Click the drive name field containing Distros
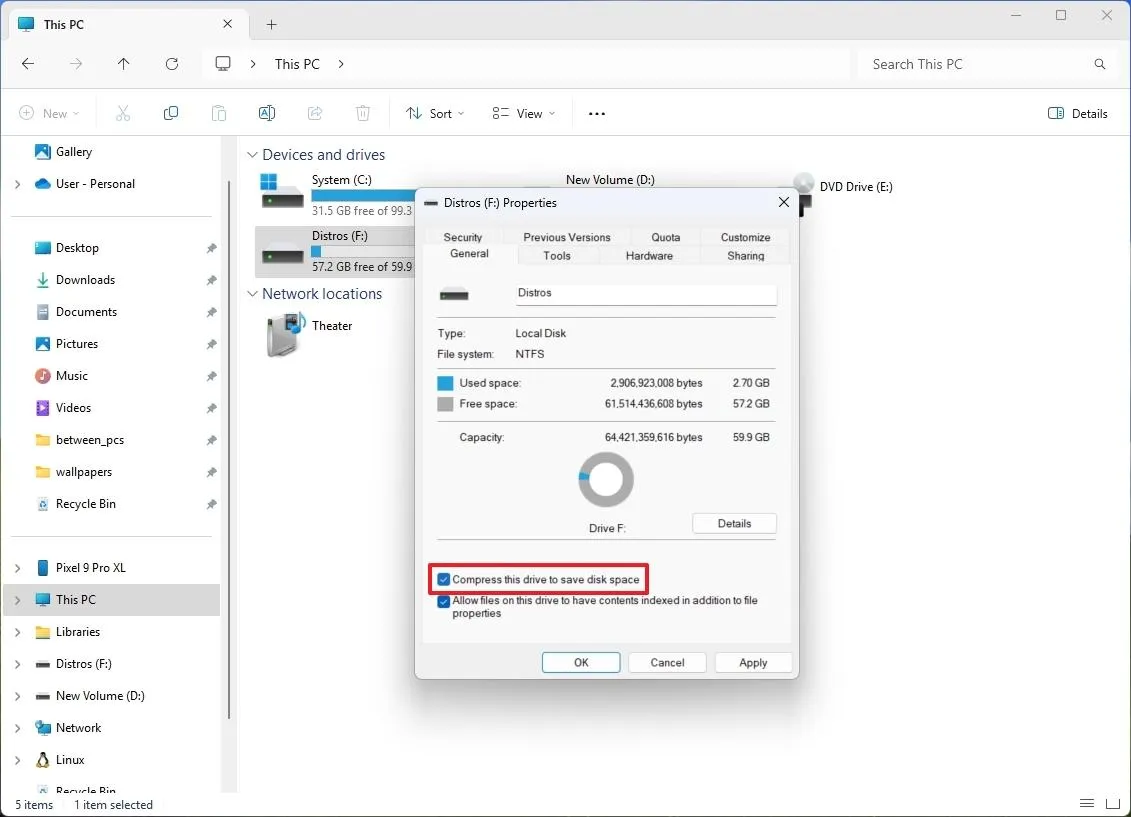The height and width of the screenshot is (817, 1131). click(x=646, y=293)
